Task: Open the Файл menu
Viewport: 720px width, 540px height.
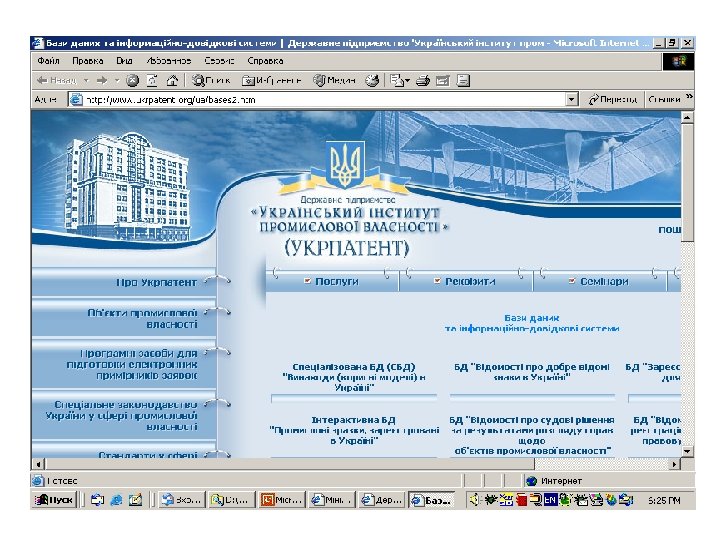Action: coord(48,61)
